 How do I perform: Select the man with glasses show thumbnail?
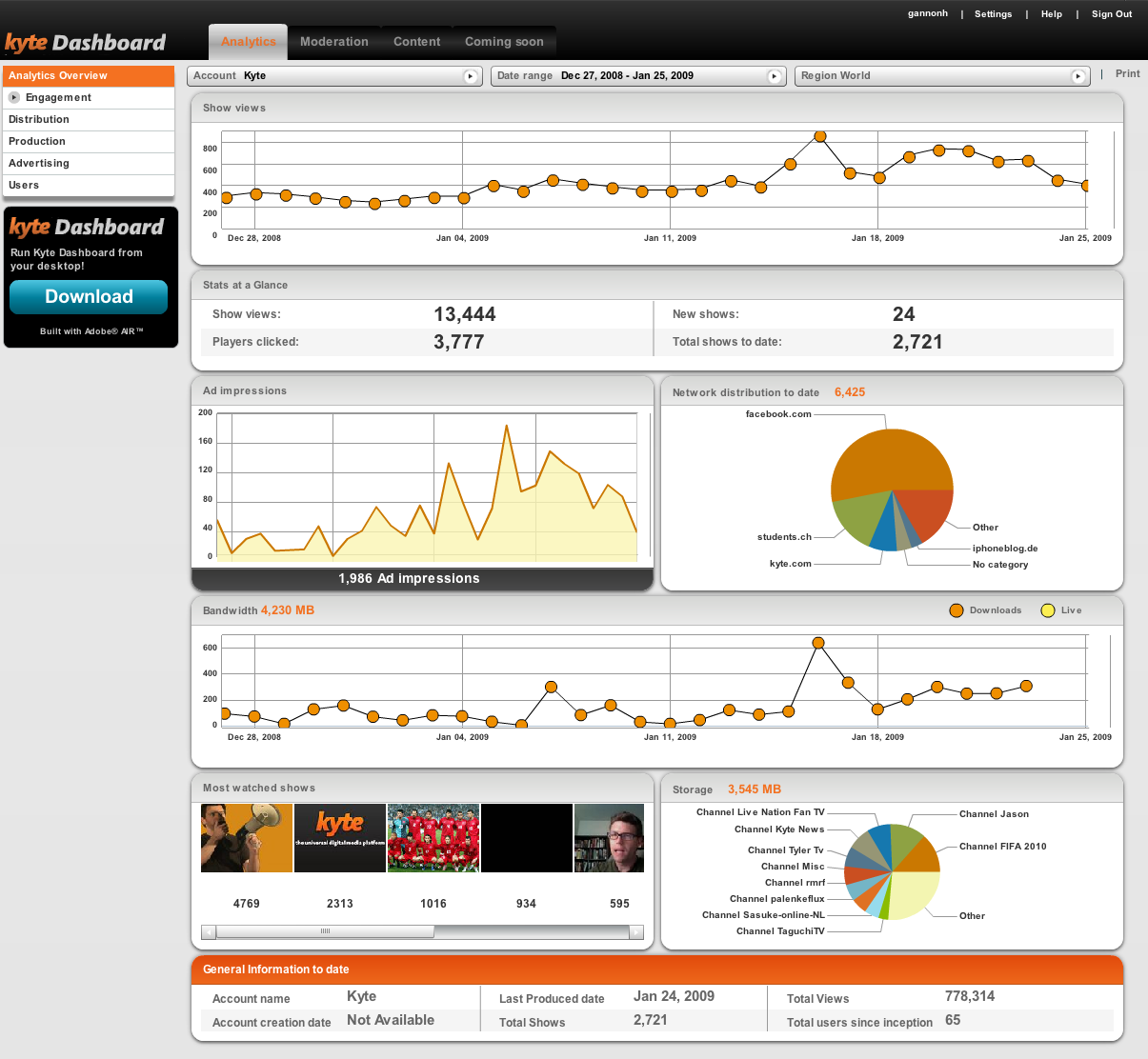click(x=610, y=838)
